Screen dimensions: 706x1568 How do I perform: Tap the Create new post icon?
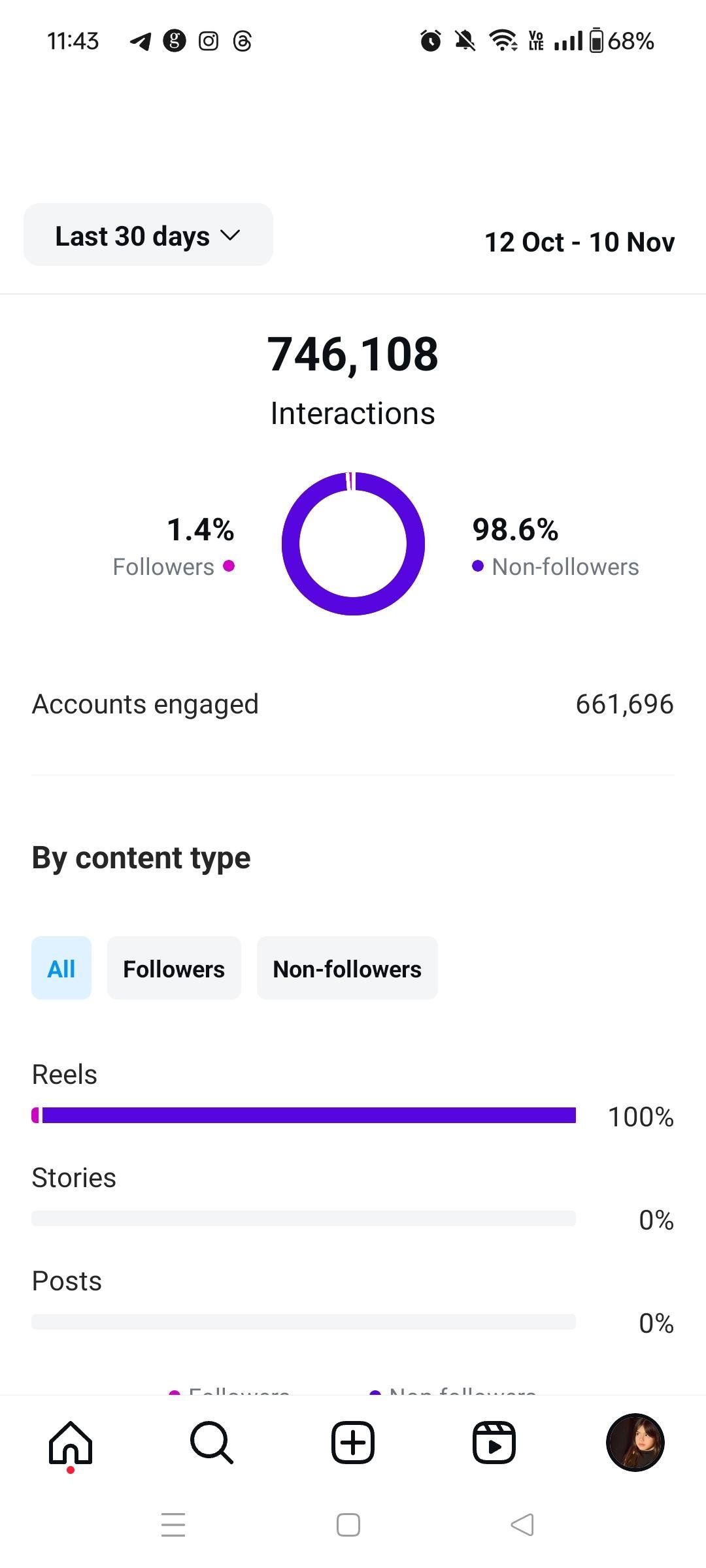pos(353,1443)
